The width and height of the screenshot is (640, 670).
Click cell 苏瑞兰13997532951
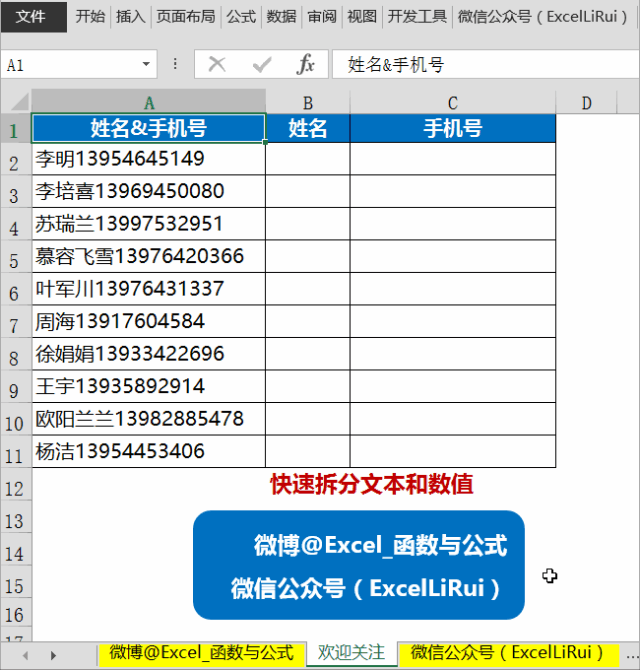[x=148, y=223]
